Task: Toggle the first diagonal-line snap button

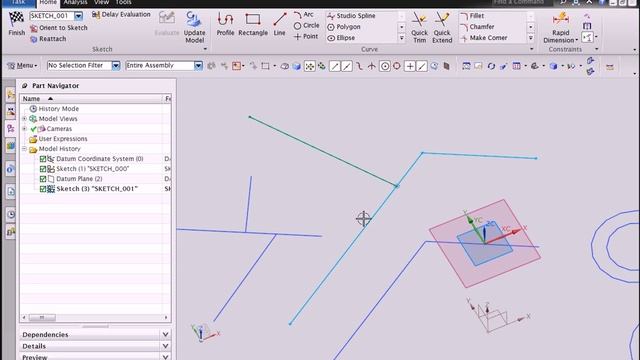Action: 334,66
